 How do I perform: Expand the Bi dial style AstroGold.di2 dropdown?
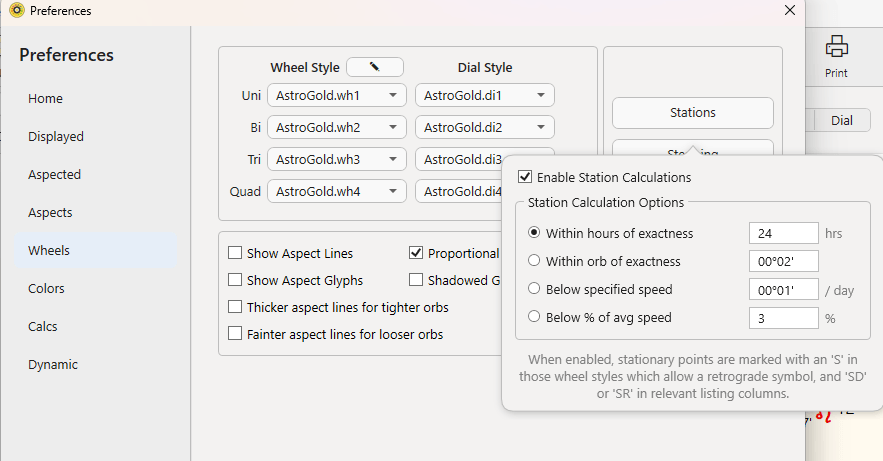[485, 127]
